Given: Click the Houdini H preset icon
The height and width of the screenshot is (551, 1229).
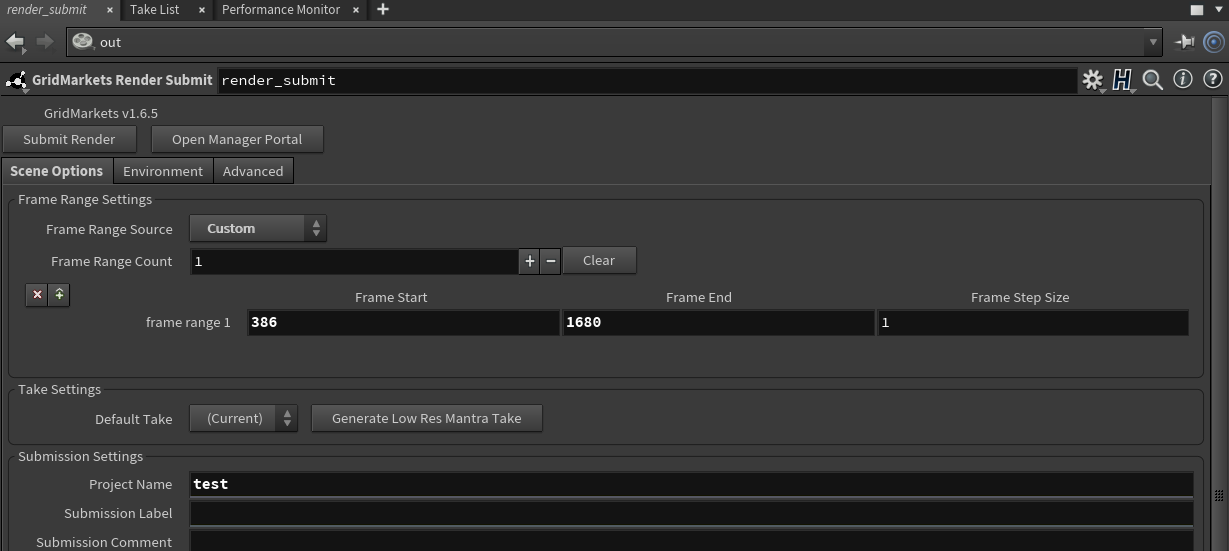Looking at the screenshot, I should point(1123,80).
